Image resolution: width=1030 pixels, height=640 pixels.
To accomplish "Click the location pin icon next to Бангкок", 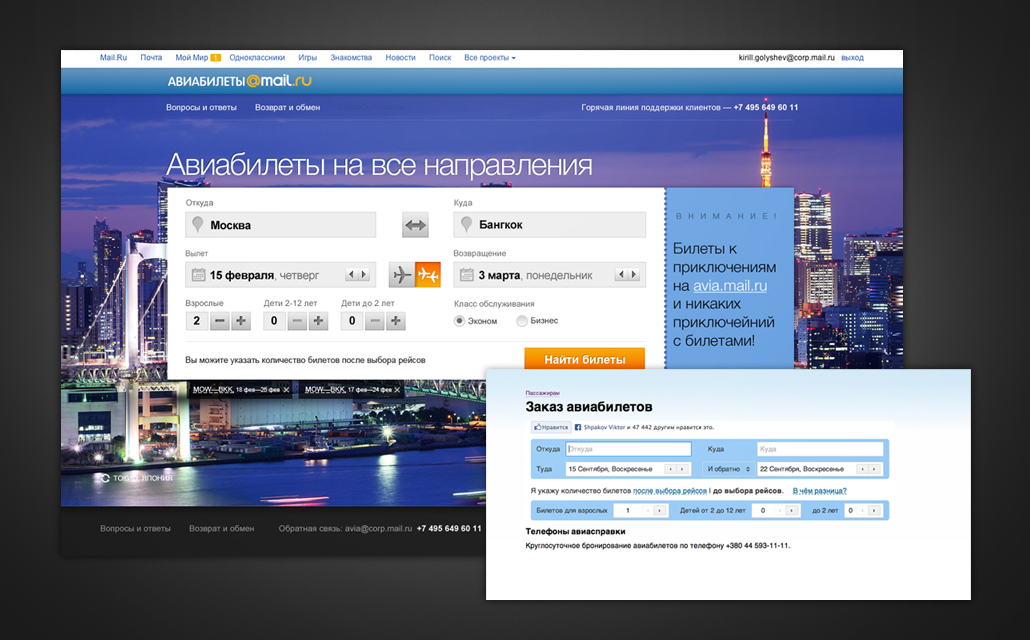I will coord(466,224).
